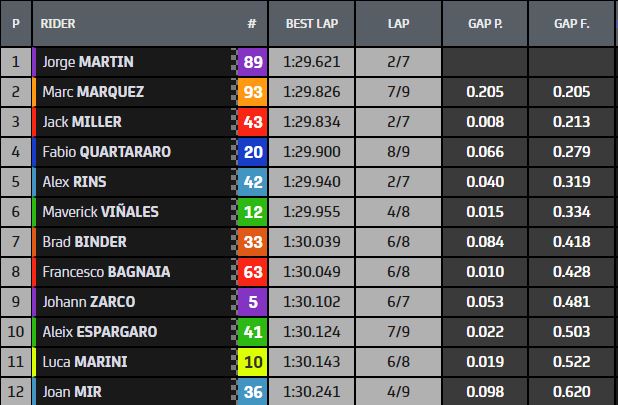Select Alex Rins' number 42 badge

253,182
